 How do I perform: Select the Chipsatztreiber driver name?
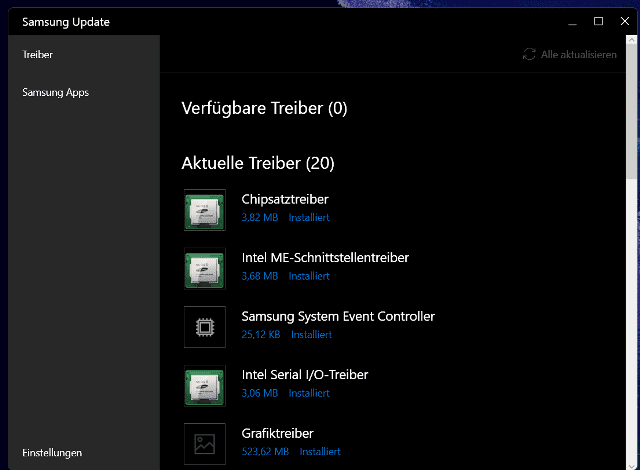click(x=285, y=199)
